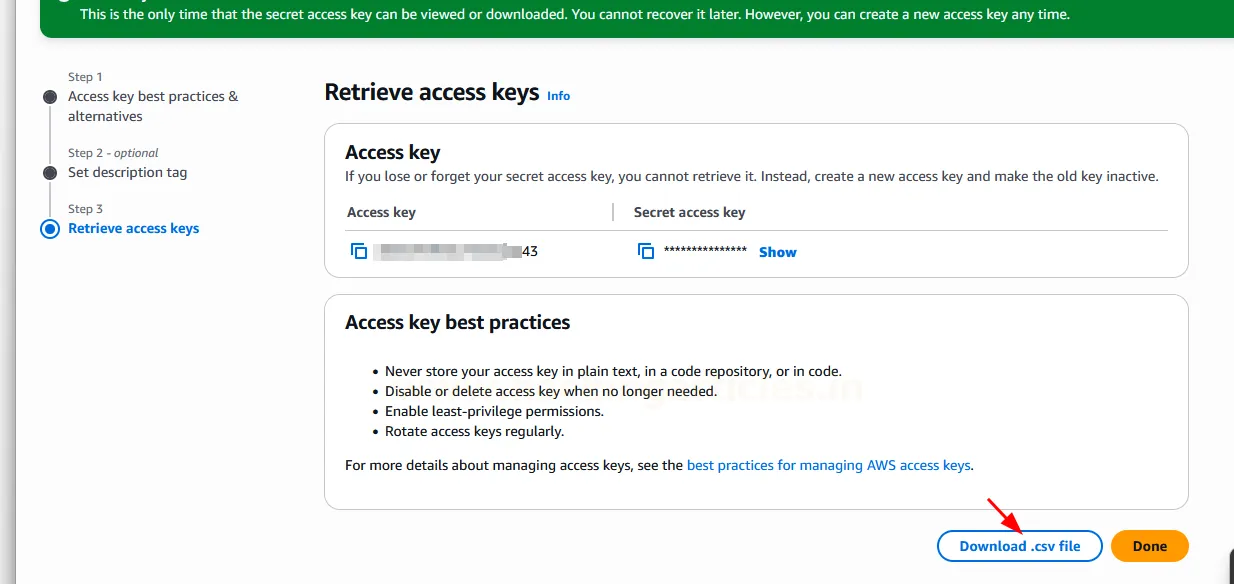Select the Retrieve access keys step
The height and width of the screenshot is (584, 1234).
[x=133, y=228]
